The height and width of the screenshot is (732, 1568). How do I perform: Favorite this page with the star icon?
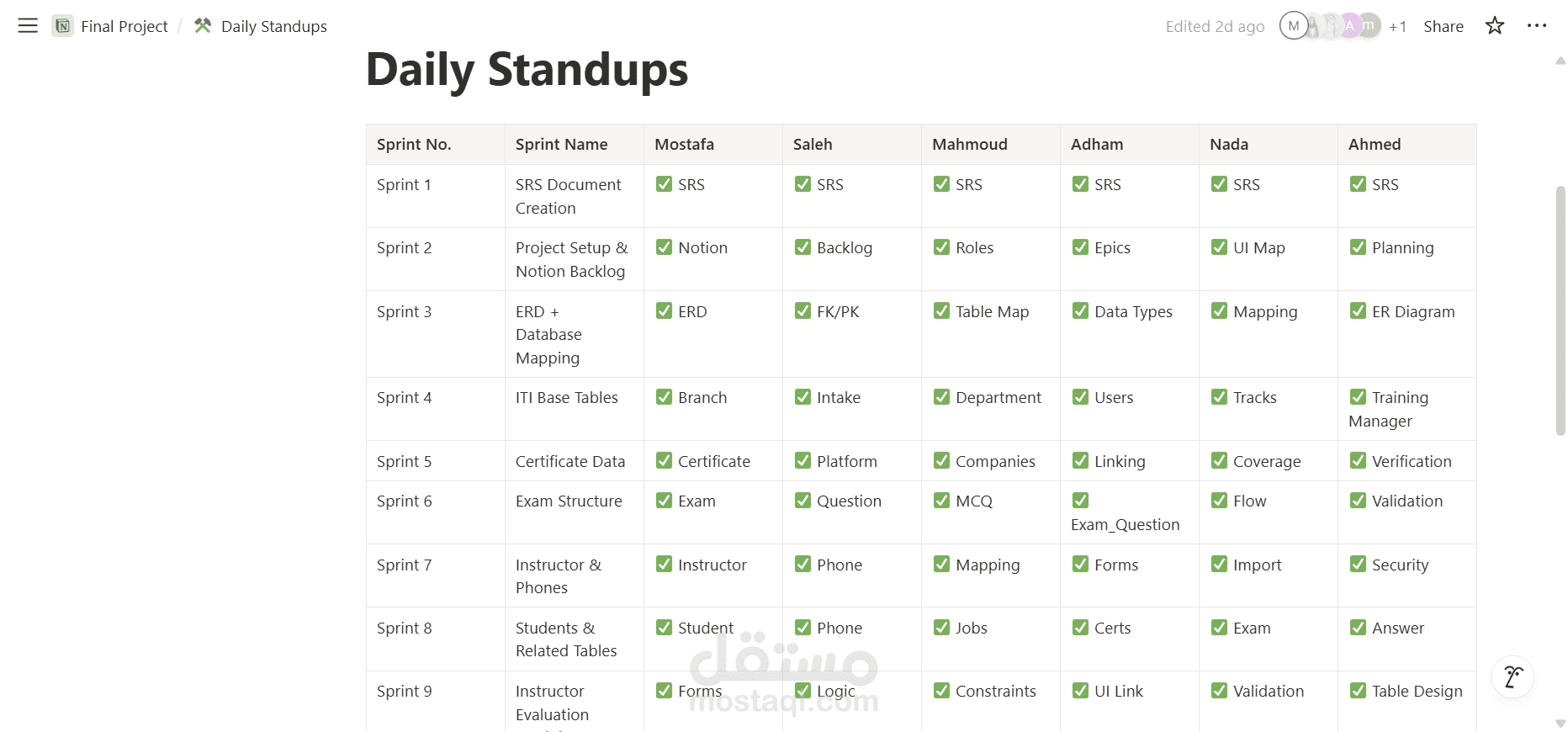(x=1495, y=26)
